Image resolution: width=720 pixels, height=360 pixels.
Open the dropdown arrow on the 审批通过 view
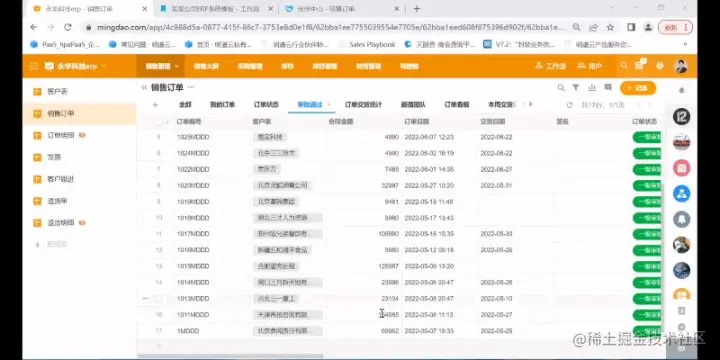[x=329, y=105]
